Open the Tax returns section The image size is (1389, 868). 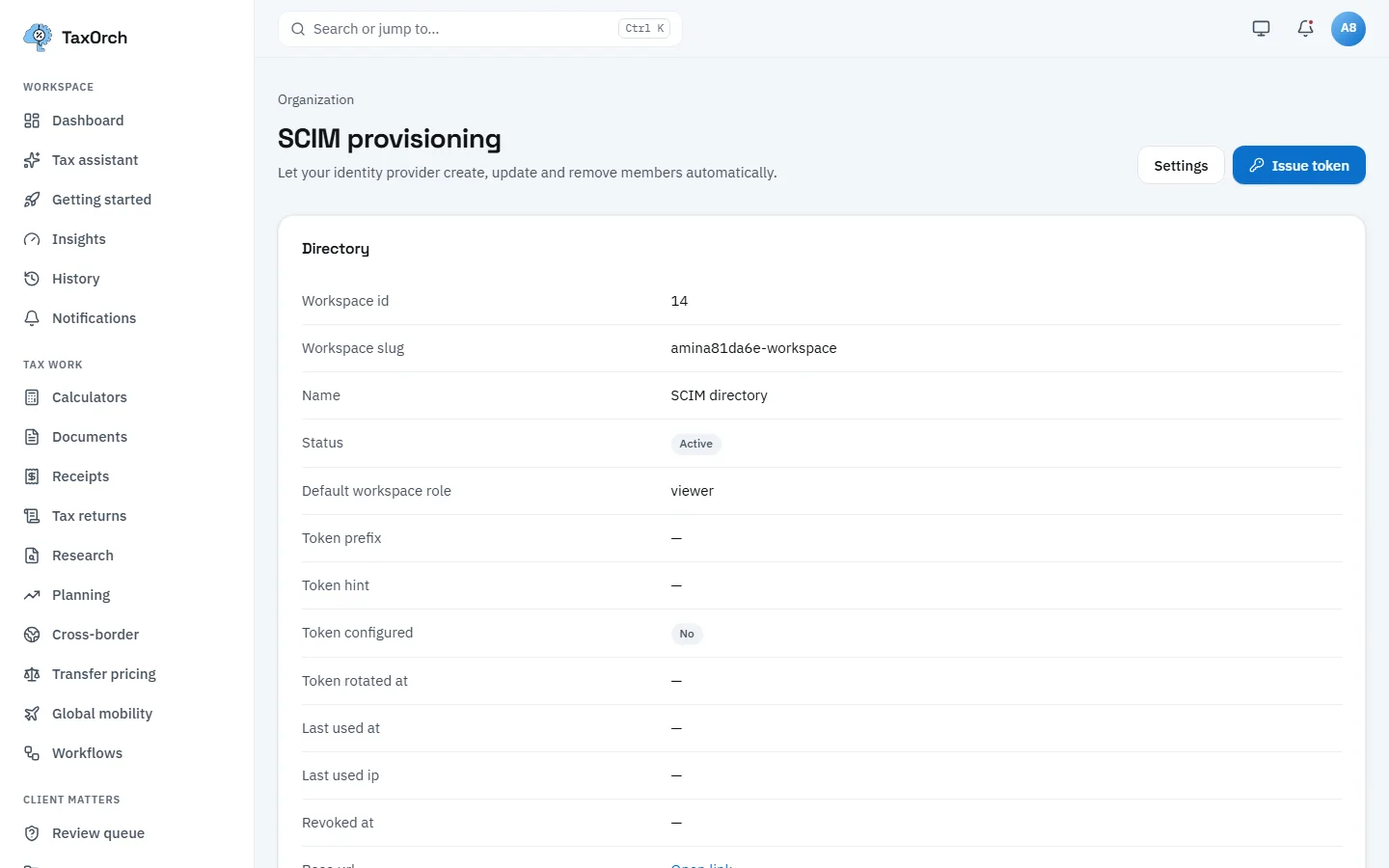89,516
